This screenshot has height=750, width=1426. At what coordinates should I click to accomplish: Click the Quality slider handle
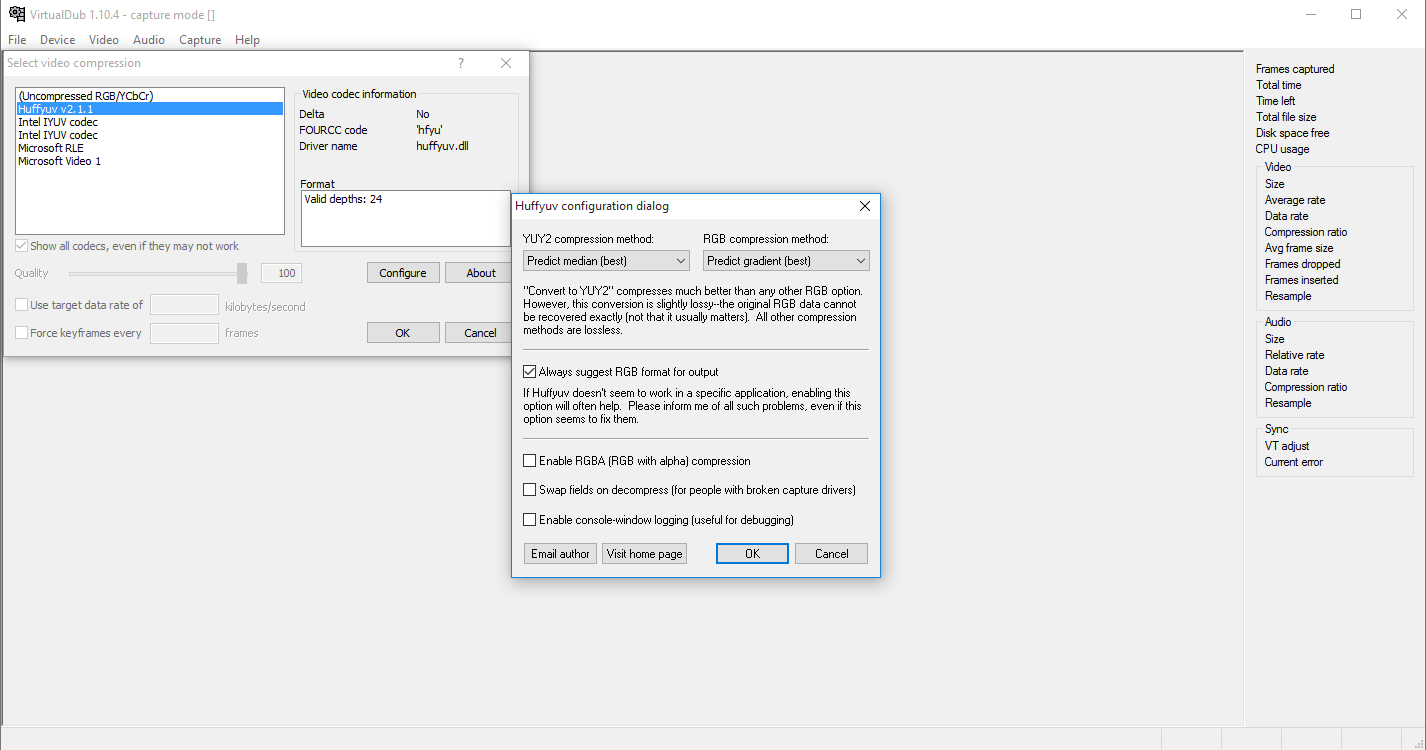coord(242,273)
